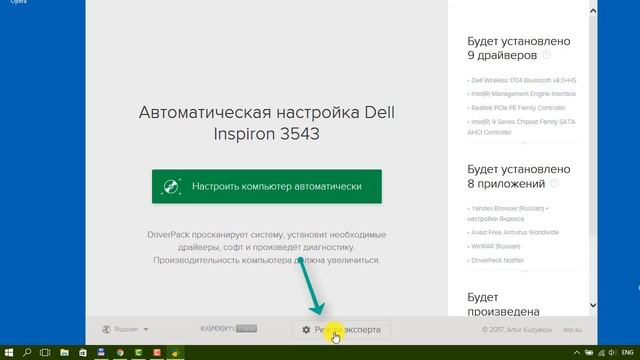Click the info icon next to '9 драйверов'
Image resolution: width=640 pixels, height=360 pixels.
(546, 55)
